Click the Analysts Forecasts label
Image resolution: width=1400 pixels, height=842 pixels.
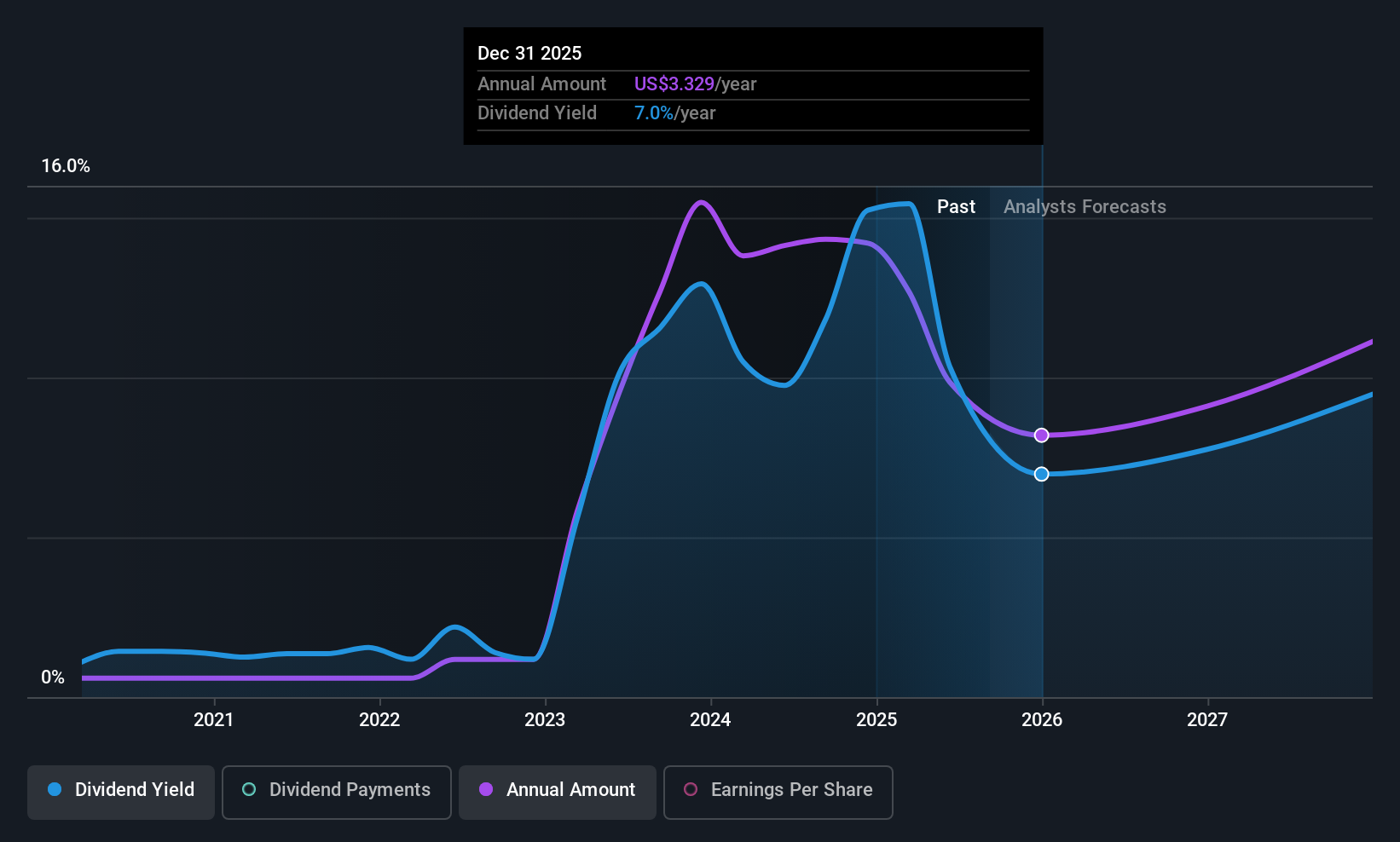pyautogui.click(x=1085, y=206)
